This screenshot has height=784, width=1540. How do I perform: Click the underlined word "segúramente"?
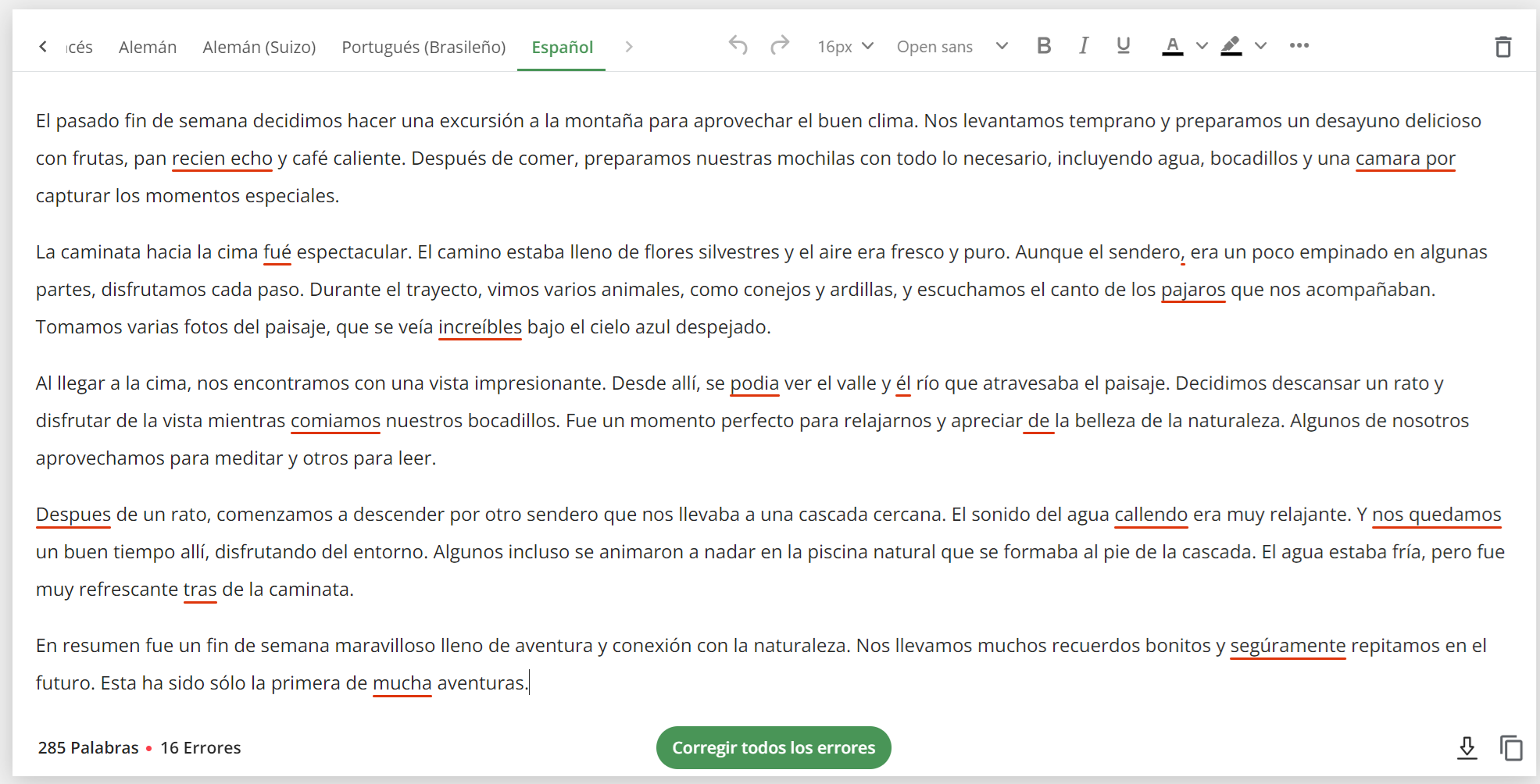tap(1288, 646)
